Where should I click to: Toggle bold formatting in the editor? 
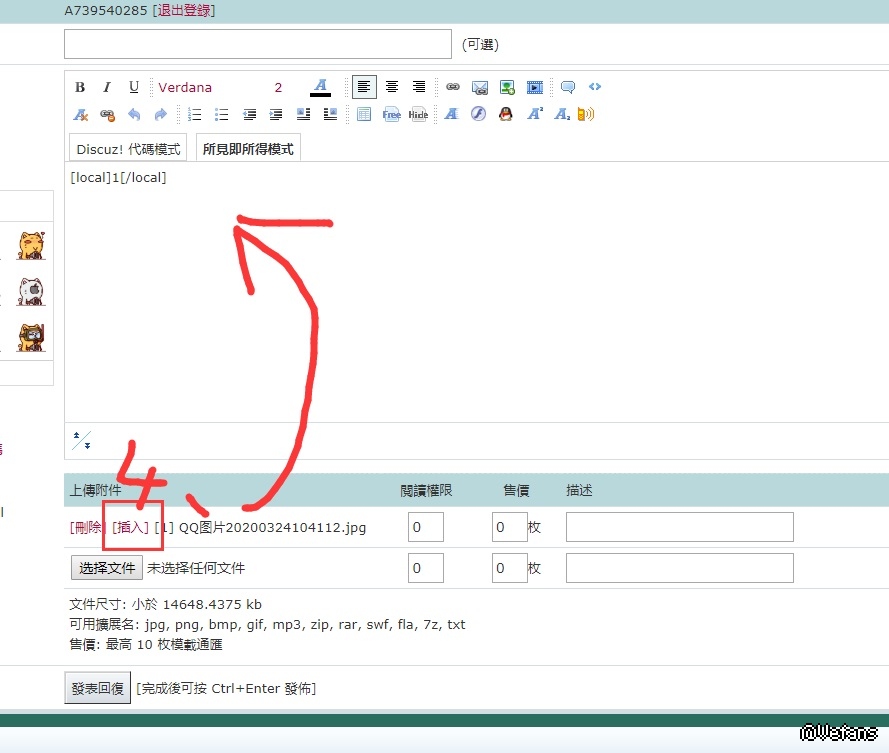point(80,87)
